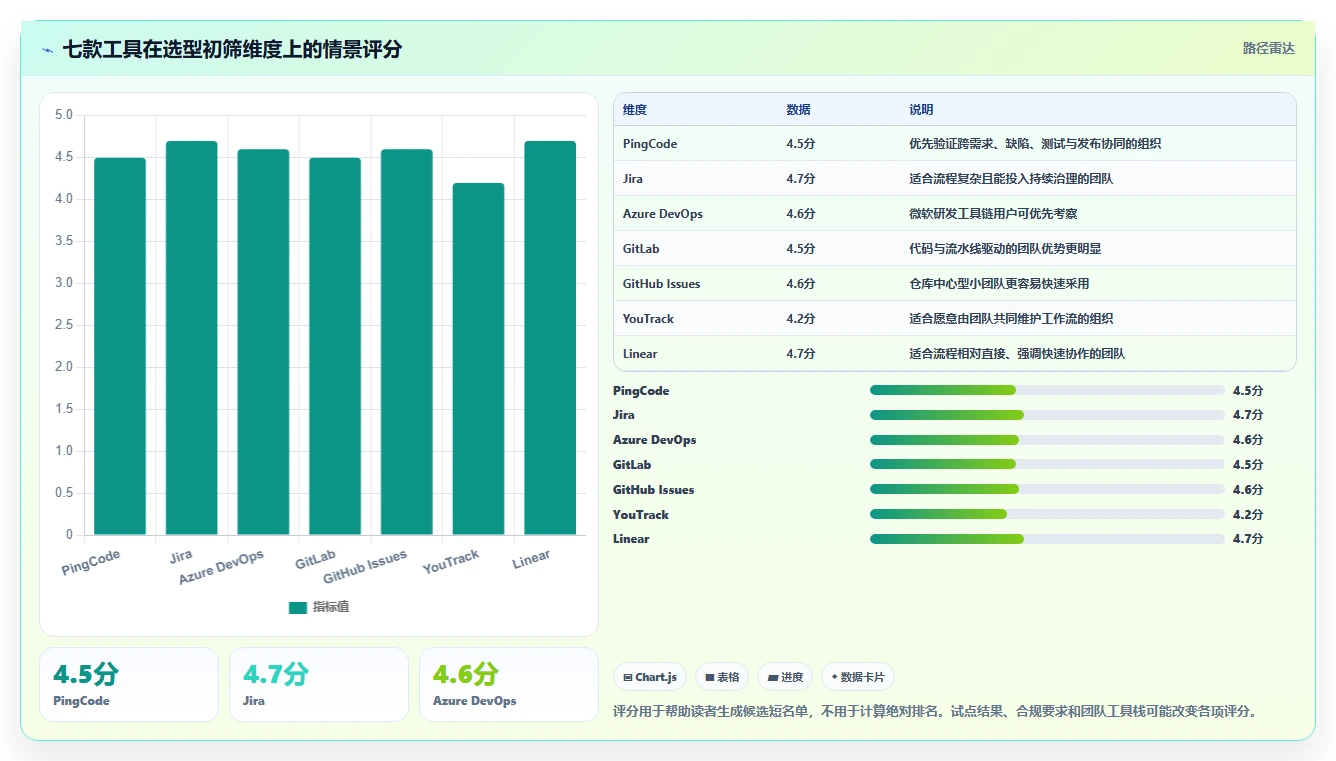Open the PingCode 4.5分 data card
Image resolution: width=1336 pixels, height=761 pixels.
click(129, 684)
